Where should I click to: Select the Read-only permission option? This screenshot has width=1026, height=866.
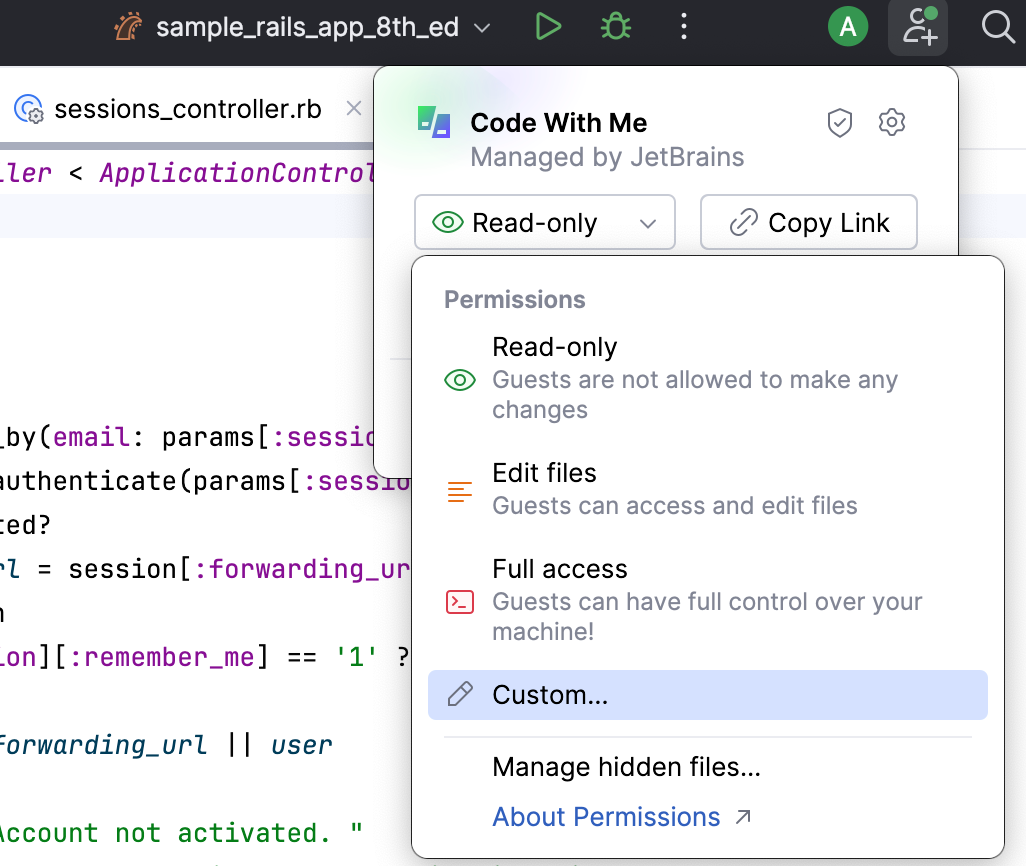coord(554,347)
